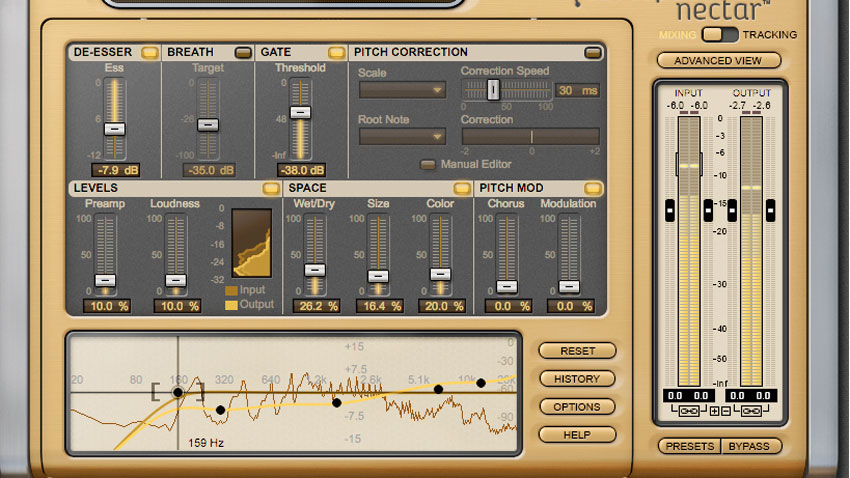
Task: Click the Wet/Dry slider handle
Action: pos(314,270)
